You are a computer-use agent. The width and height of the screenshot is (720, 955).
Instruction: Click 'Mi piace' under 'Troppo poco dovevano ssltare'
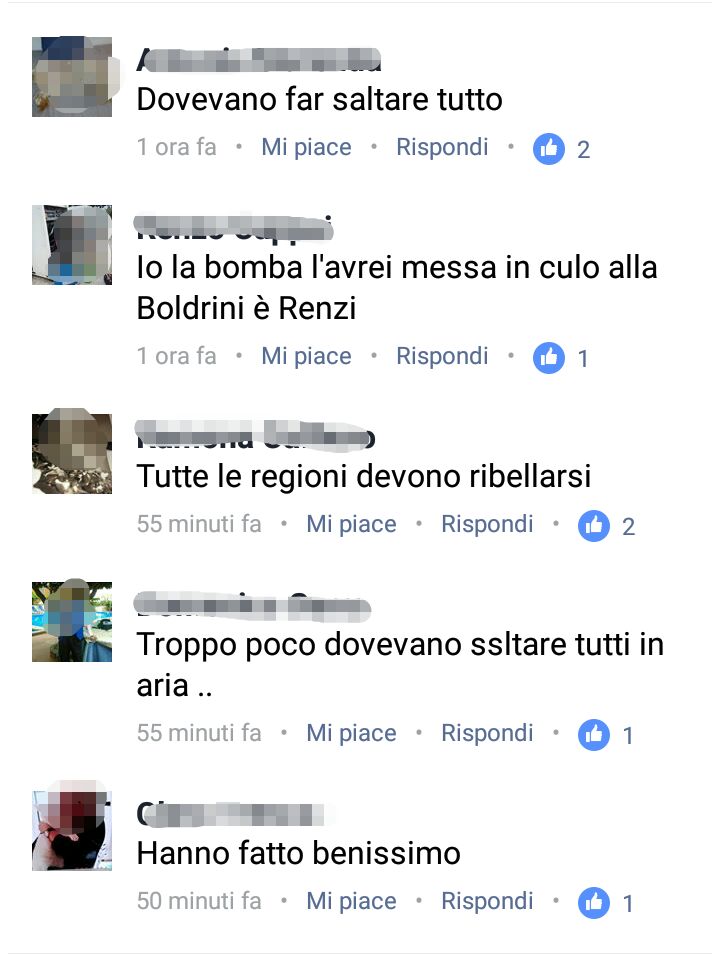[x=351, y=733]
